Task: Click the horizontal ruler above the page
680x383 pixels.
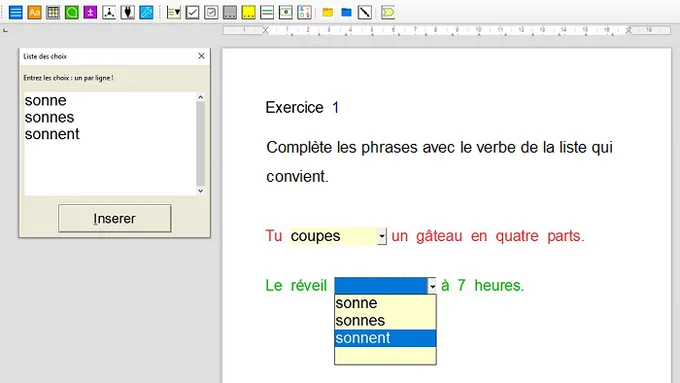Action: click(x=447, y=30)
